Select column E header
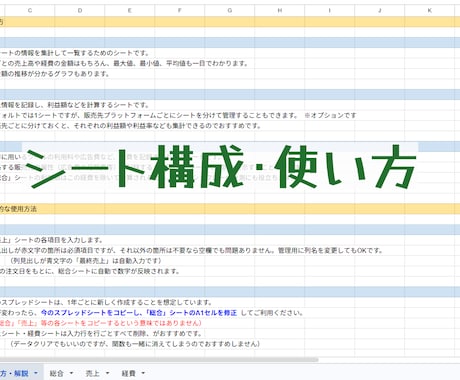The width and height of the screenshot is (460, 380). pos(130,10)
